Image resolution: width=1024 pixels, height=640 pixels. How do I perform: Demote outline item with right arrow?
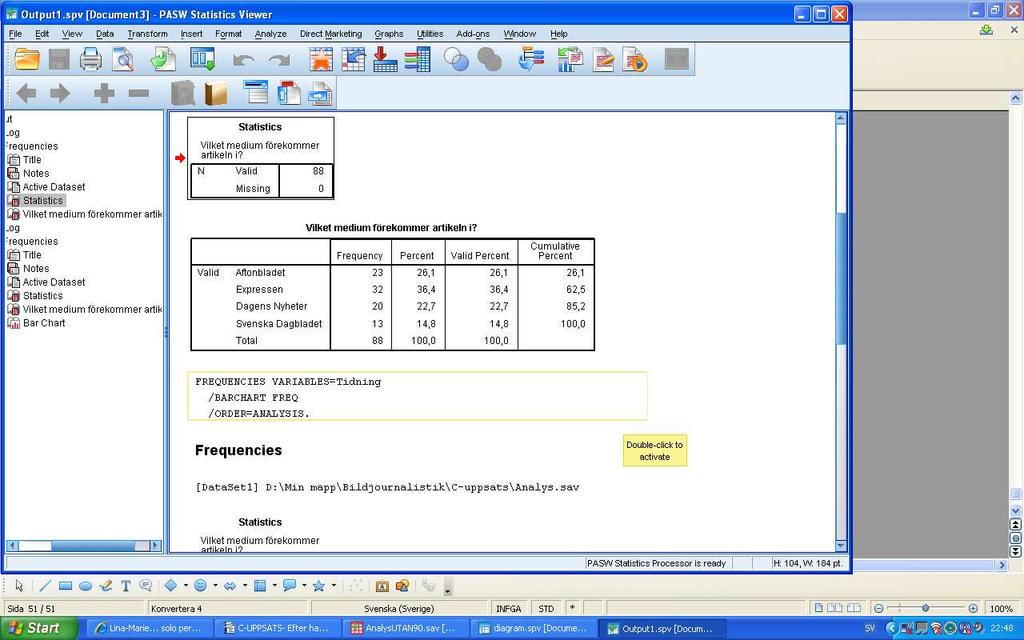point(60,93)
